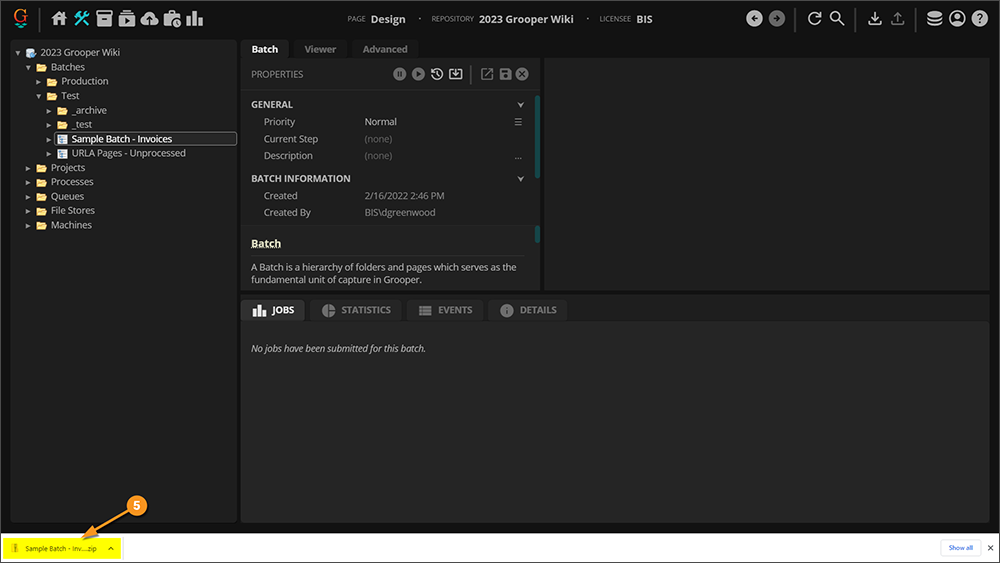Navigate back with the left arrow
The image size is (1000, 563).
[754, 18]
